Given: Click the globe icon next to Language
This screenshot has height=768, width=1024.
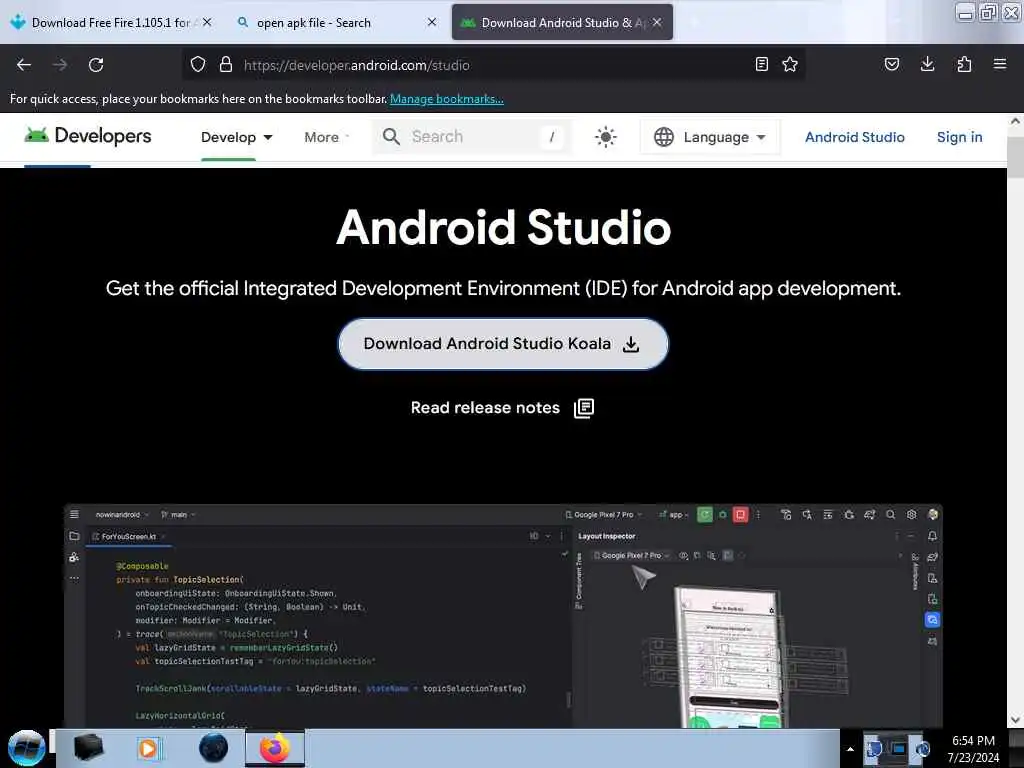Looking at the screenshot, I should click(664, 137).
